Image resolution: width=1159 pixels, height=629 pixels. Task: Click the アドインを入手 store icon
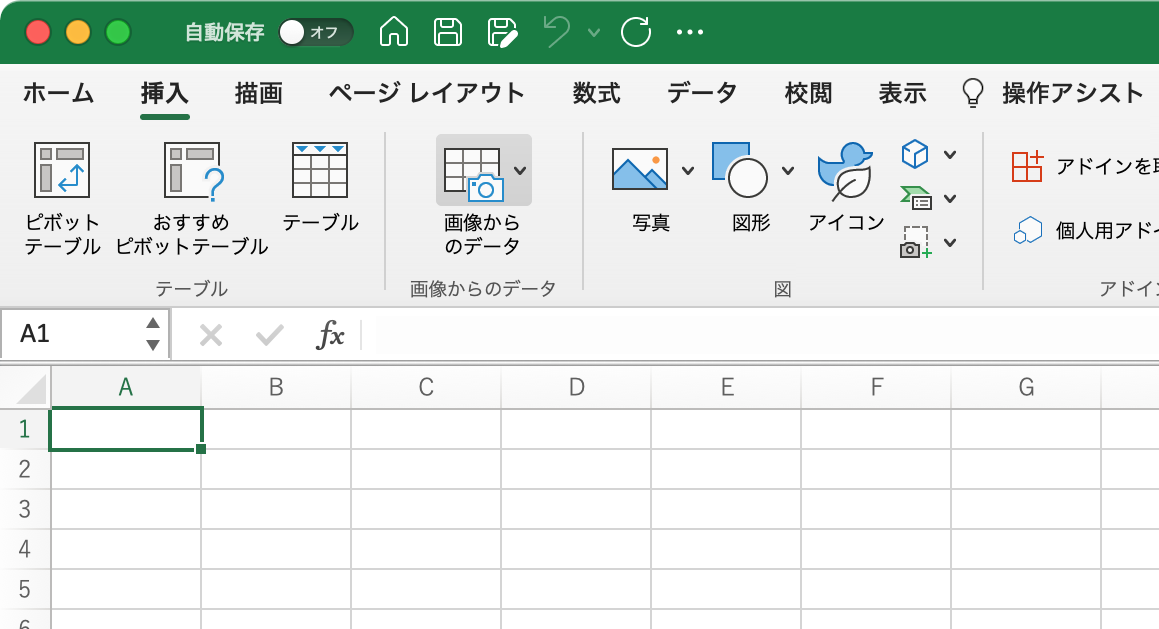pos(1027,166)
